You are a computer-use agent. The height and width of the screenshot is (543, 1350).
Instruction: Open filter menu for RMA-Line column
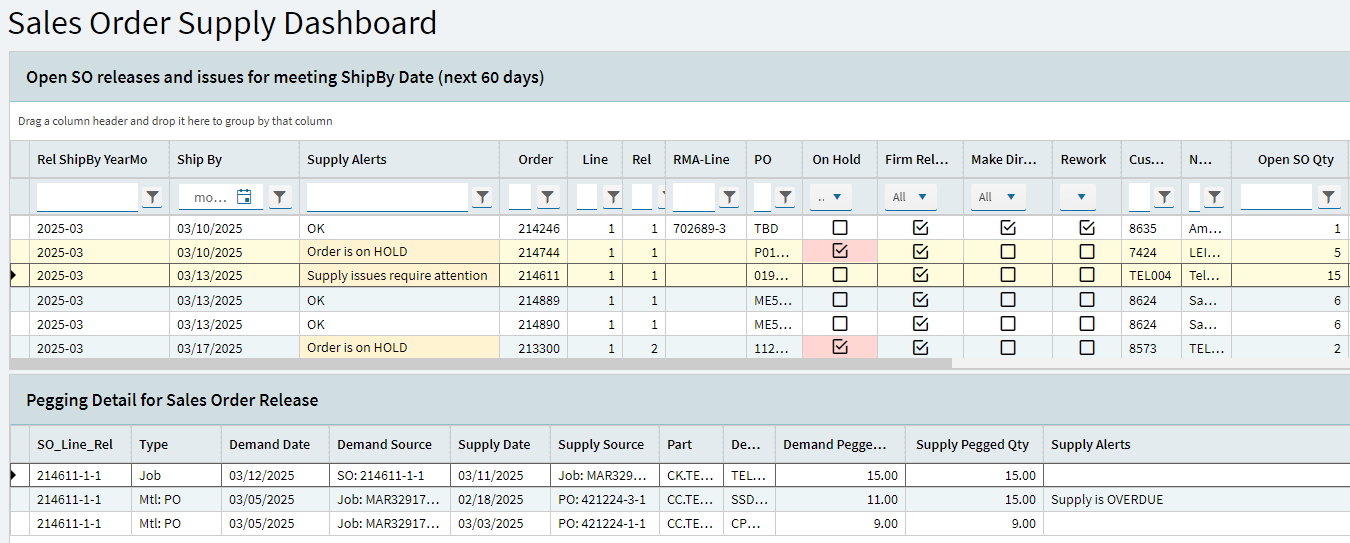coord(730,197)
